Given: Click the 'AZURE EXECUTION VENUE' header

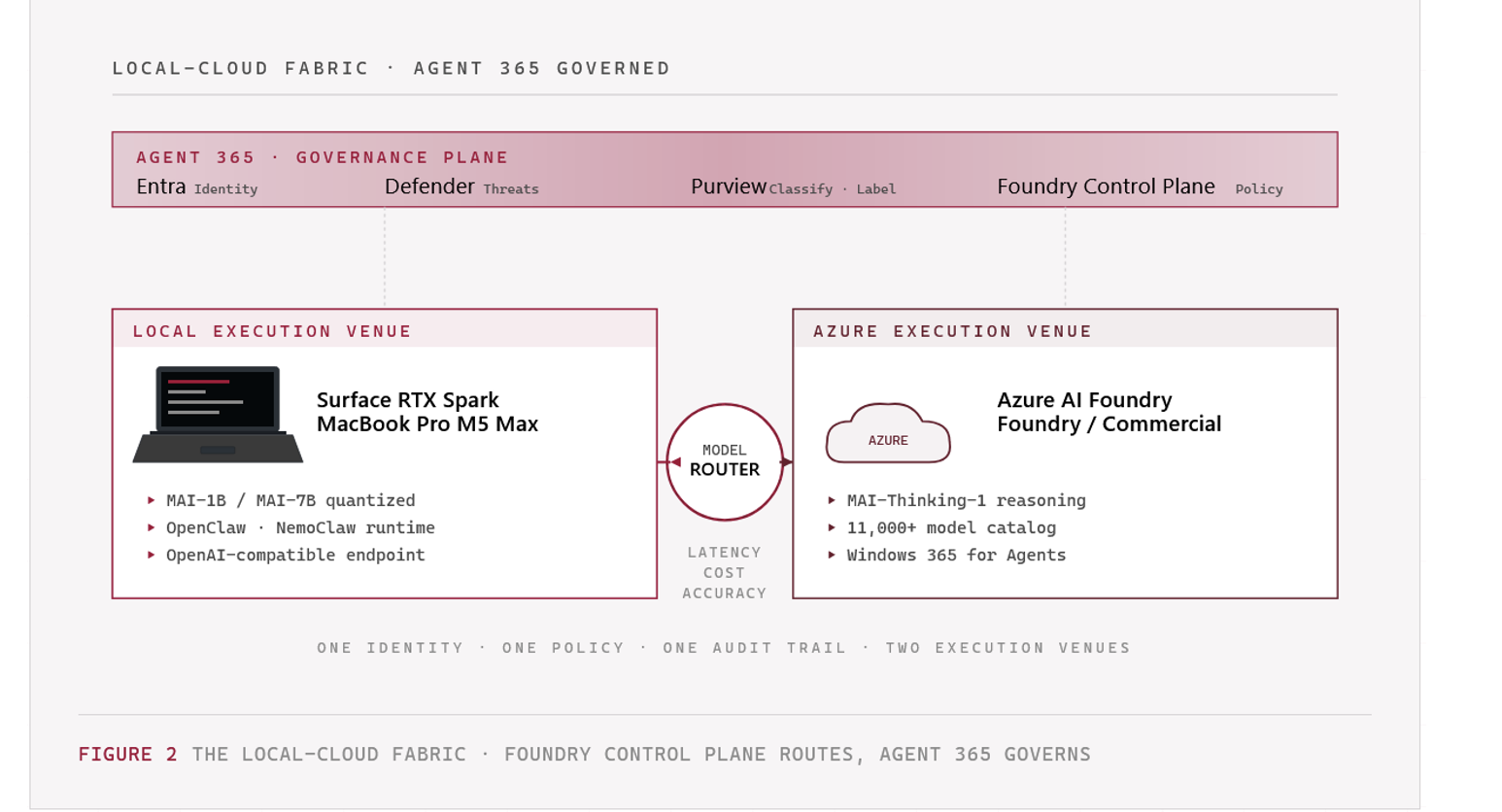Looking at the screenshot, I should [x=953, y=331].
